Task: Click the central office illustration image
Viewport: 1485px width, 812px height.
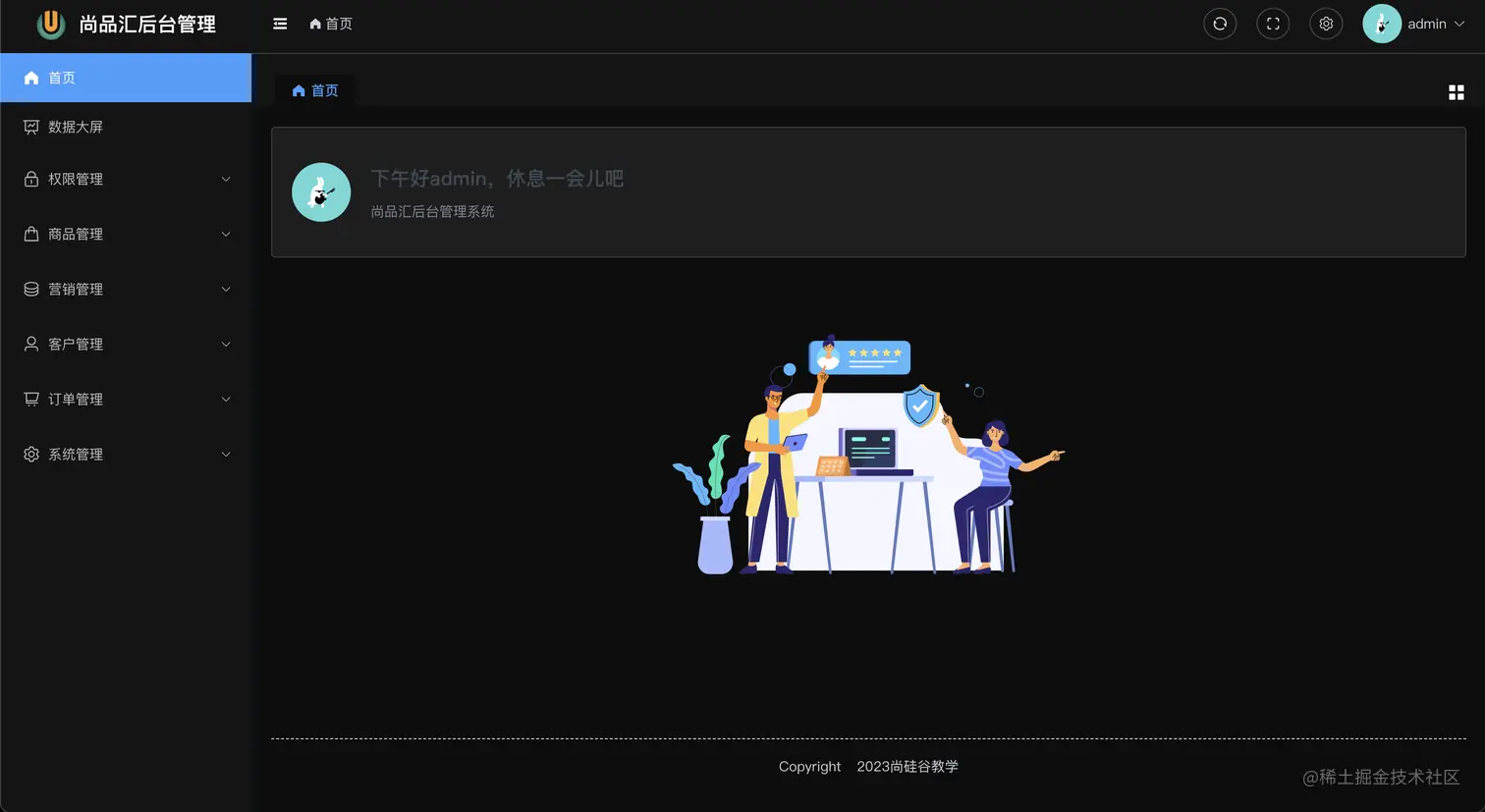Action: (868, 455)
